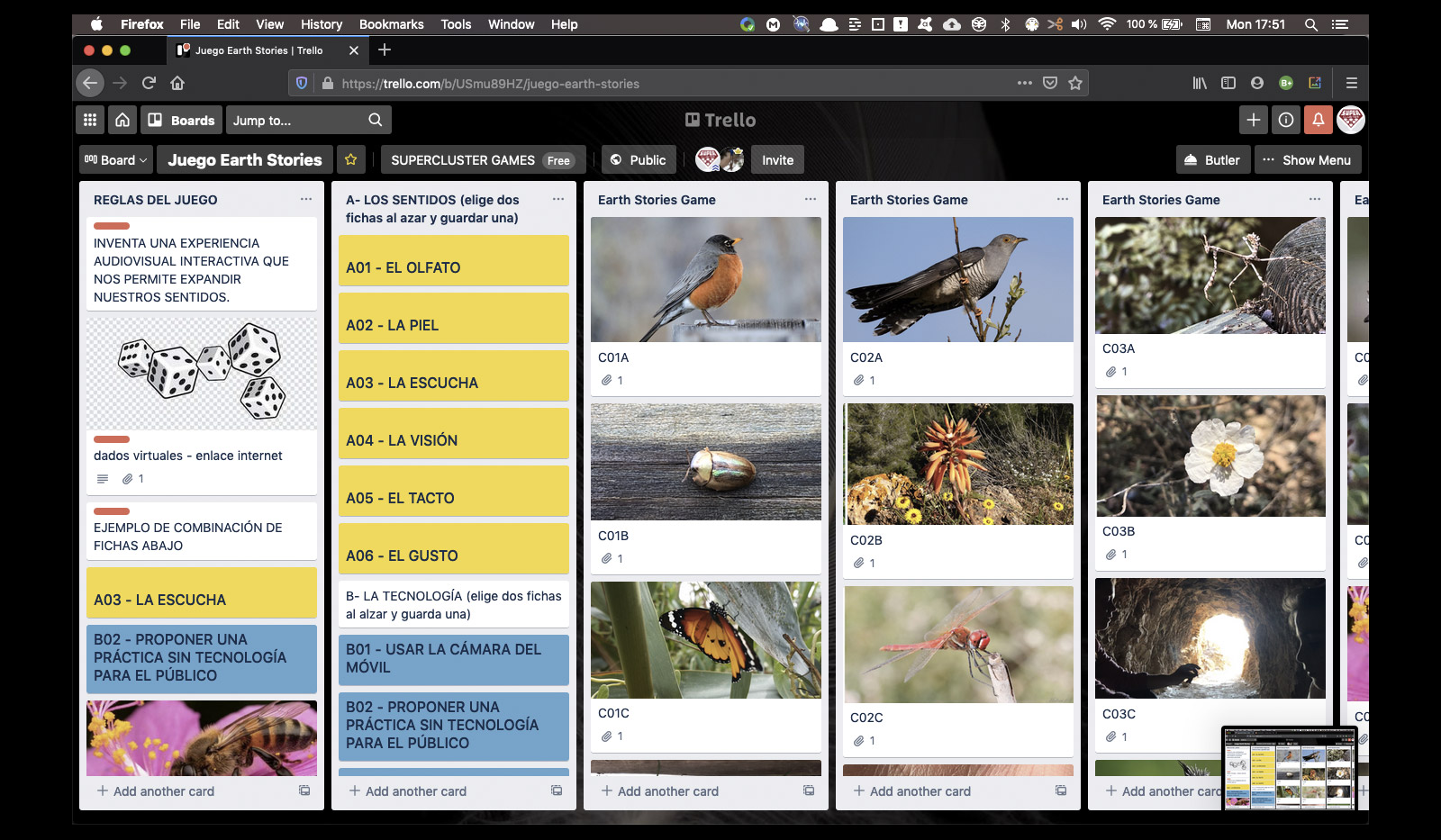This screenshot has width=1441, height=840.
Task: Open card A06 - EL GUSTO
Action: [454, 548]
